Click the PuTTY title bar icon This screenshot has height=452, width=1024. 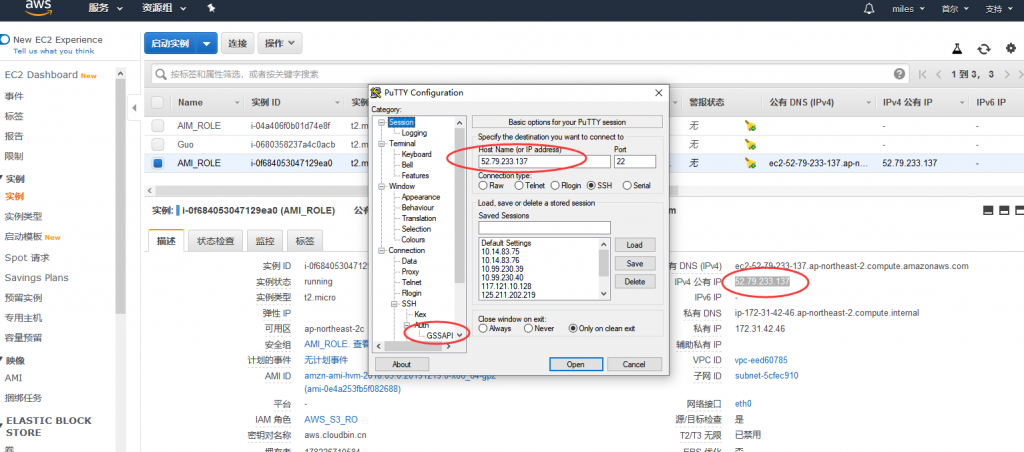[376, 92]
